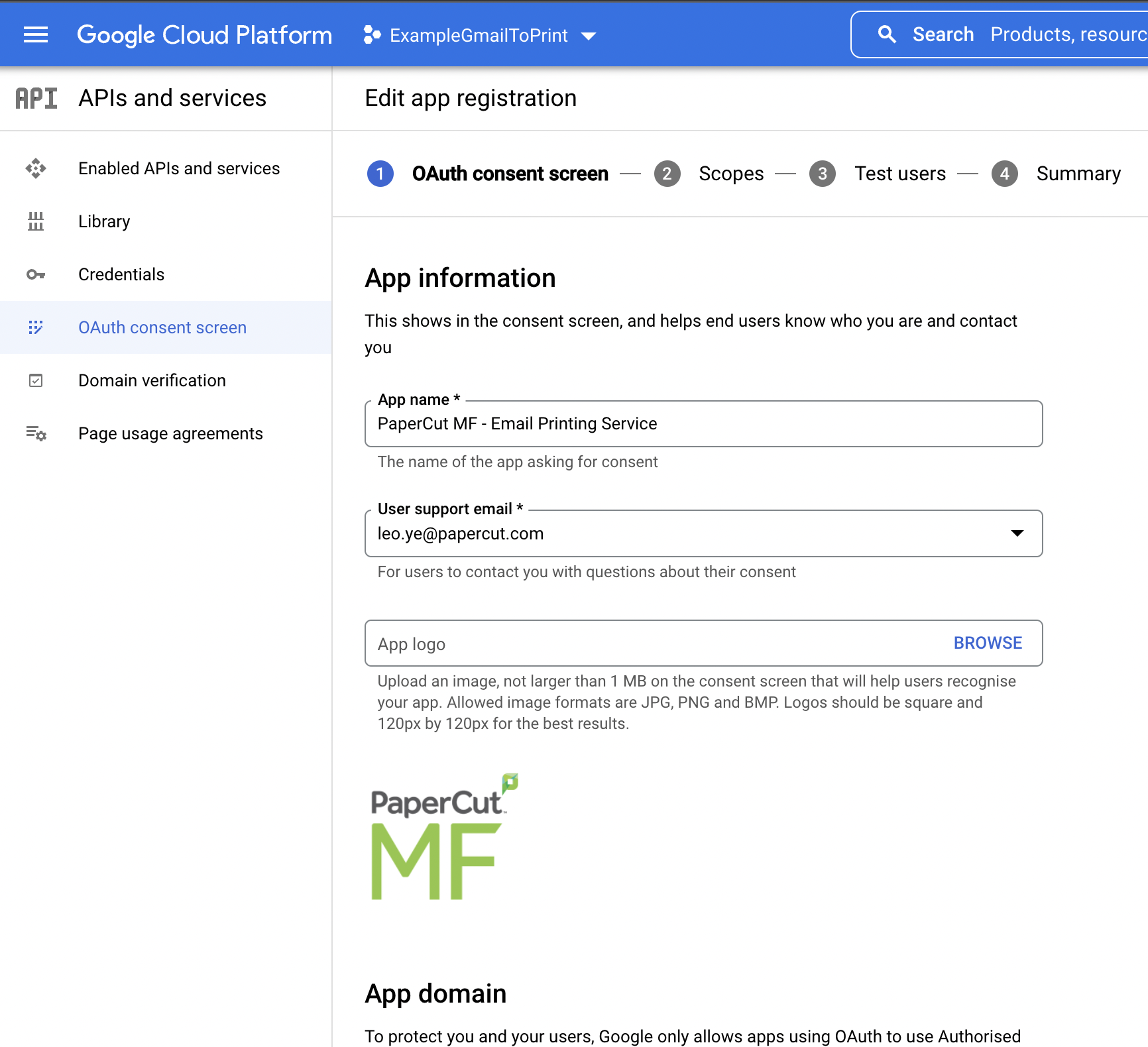Click the Edit app registration title
Viewport: 1148px width, 1047px height.
471,98
